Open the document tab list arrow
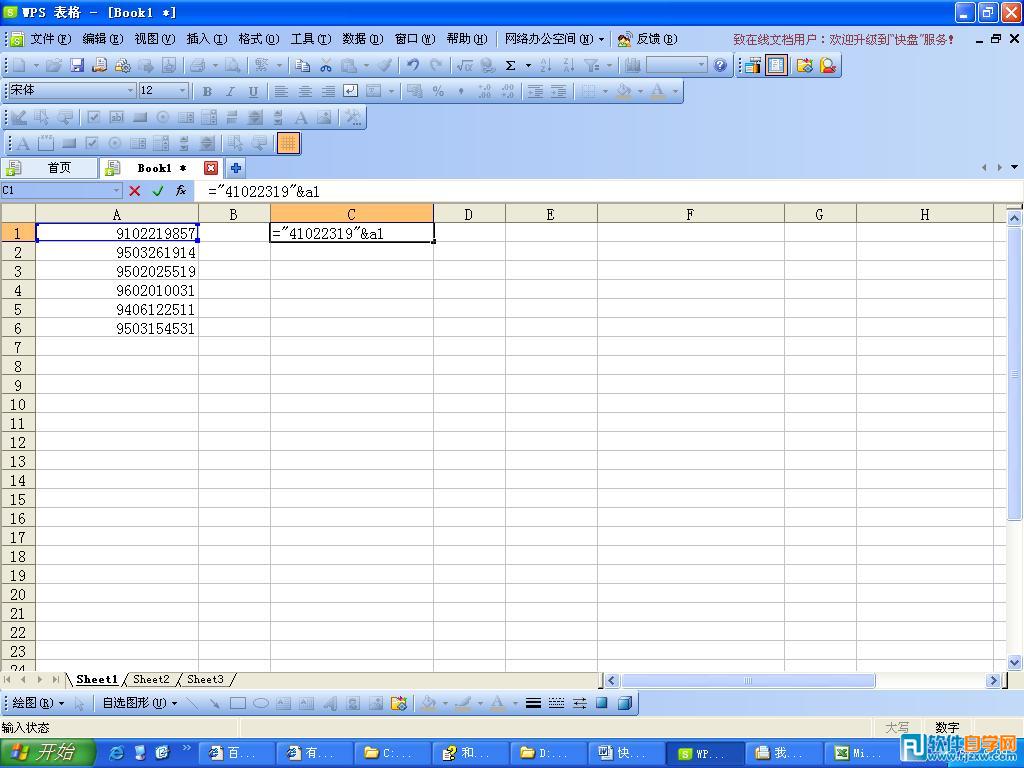The width and height of the screenshot is (1024, 768). coord(1014,168)
